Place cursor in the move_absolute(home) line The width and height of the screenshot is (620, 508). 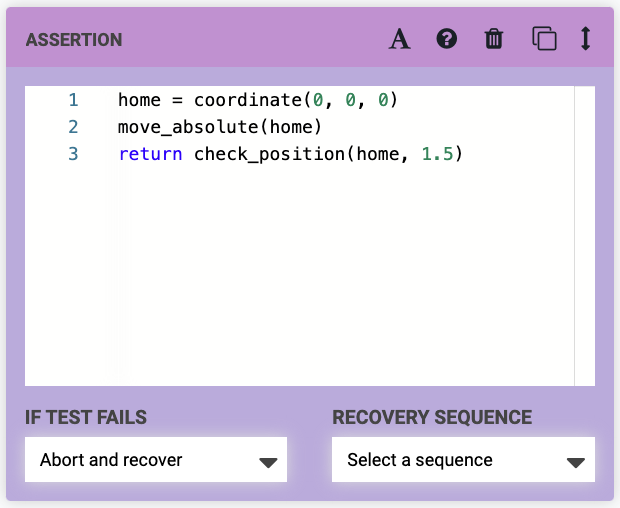[218, 127]
